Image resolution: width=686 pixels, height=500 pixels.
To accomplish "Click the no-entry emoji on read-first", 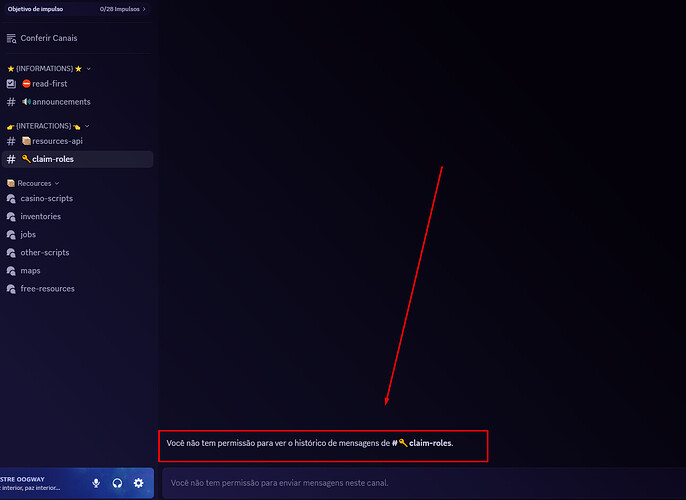I will (26, 83).
